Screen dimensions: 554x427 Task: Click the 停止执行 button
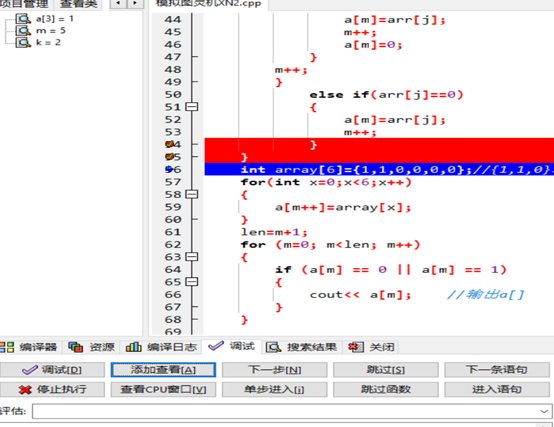tap(52, 390)
